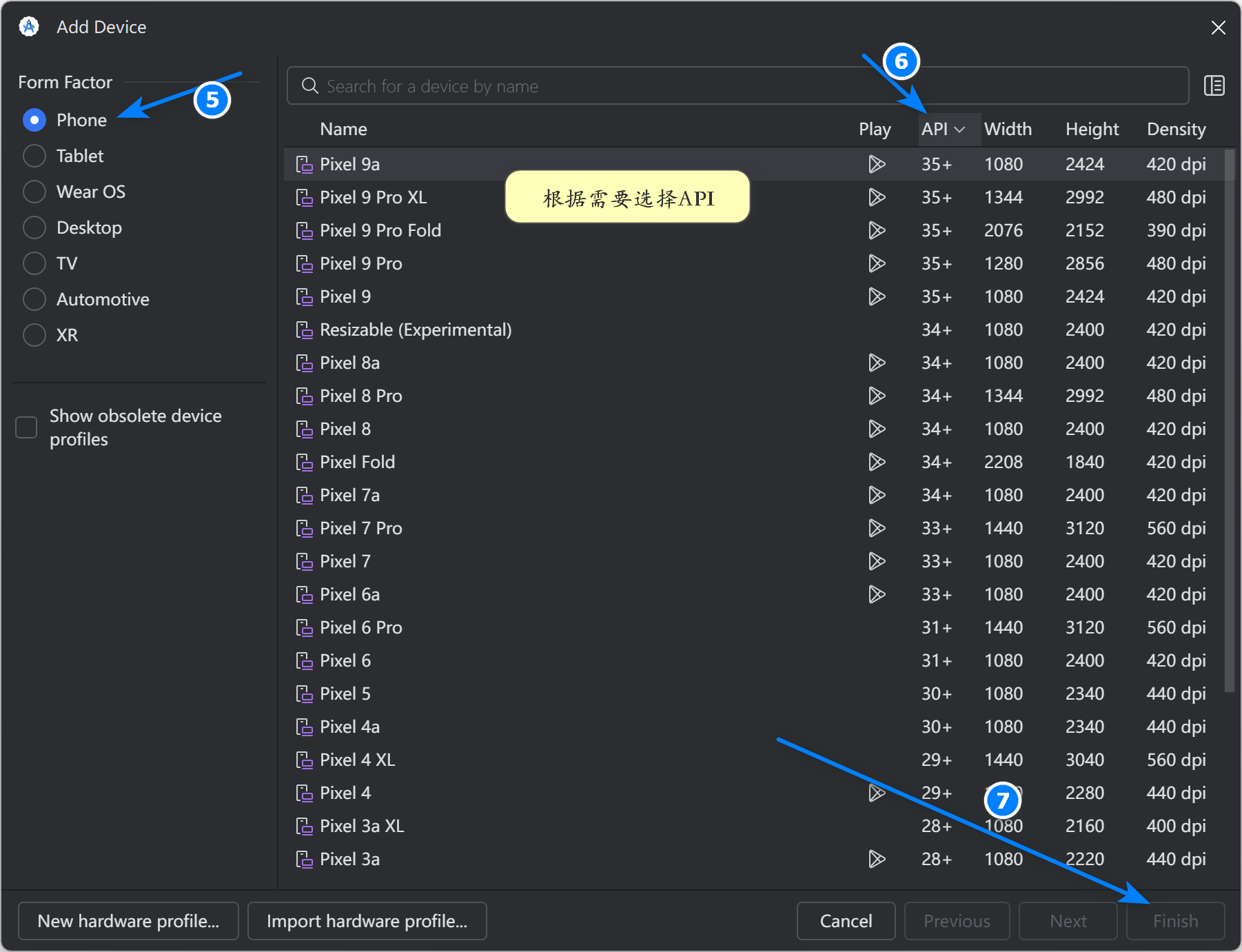1242x952 pixels.
Task: Click the device icon beside Resizable (Experimental)
Action: (304, 330)
